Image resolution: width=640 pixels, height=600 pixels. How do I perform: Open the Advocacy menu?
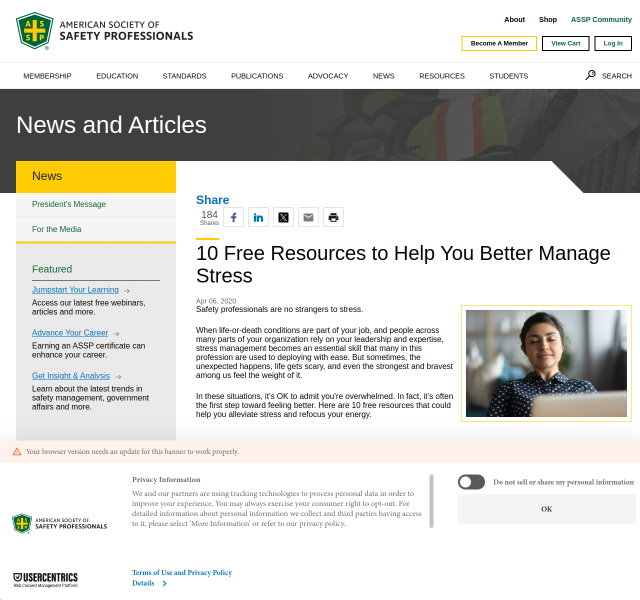point(328,76)
